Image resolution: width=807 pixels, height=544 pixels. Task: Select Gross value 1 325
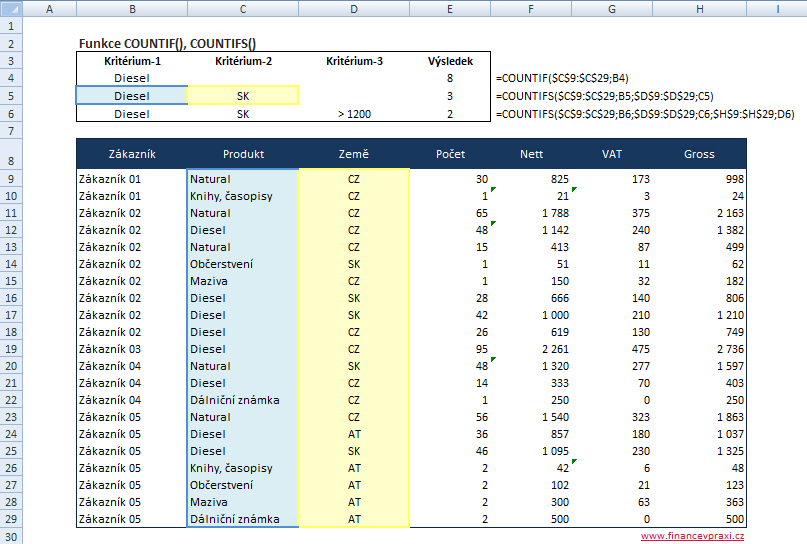pyautogui.click(x=699, y=451)
